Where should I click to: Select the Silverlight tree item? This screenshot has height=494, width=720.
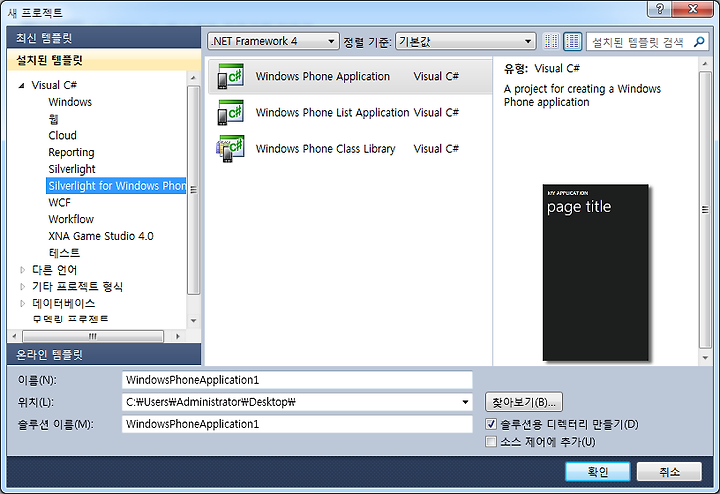tap(72, 169)
